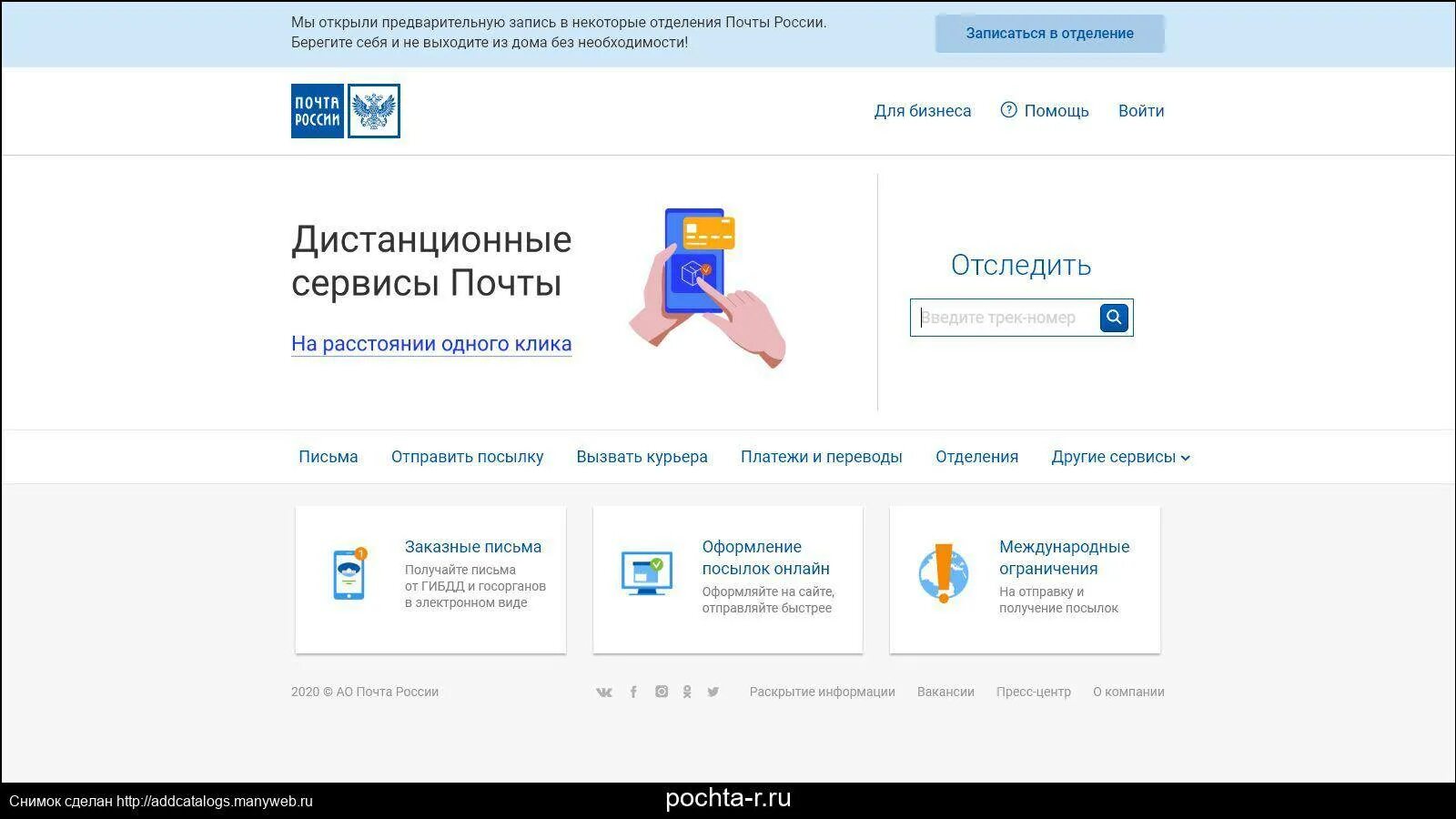Viewport: 1456px width, 819px height.
Task: Open the Для бизнеса link
Action: tap(923, 111)
